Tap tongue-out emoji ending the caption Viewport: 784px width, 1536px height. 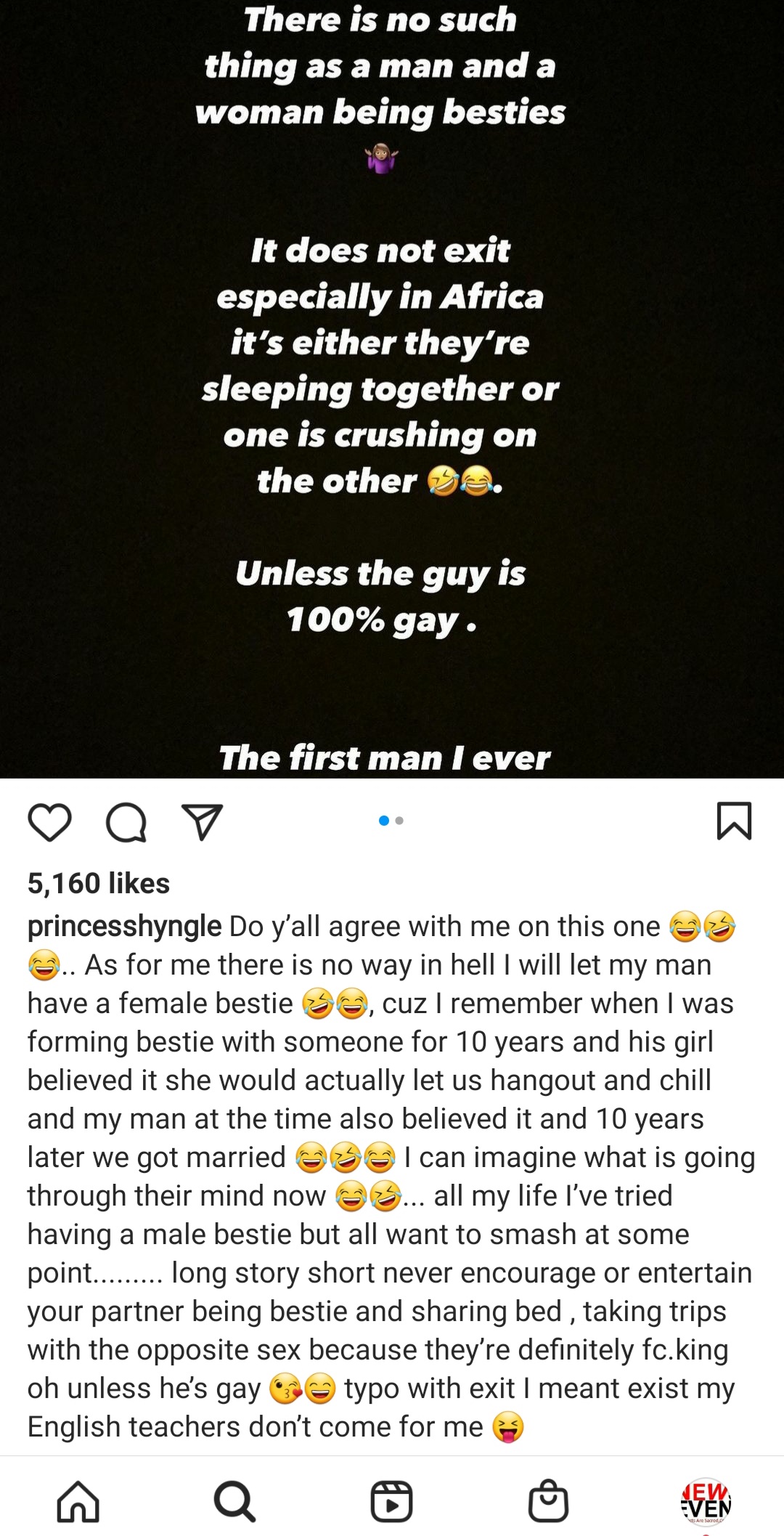point(508,1427)
